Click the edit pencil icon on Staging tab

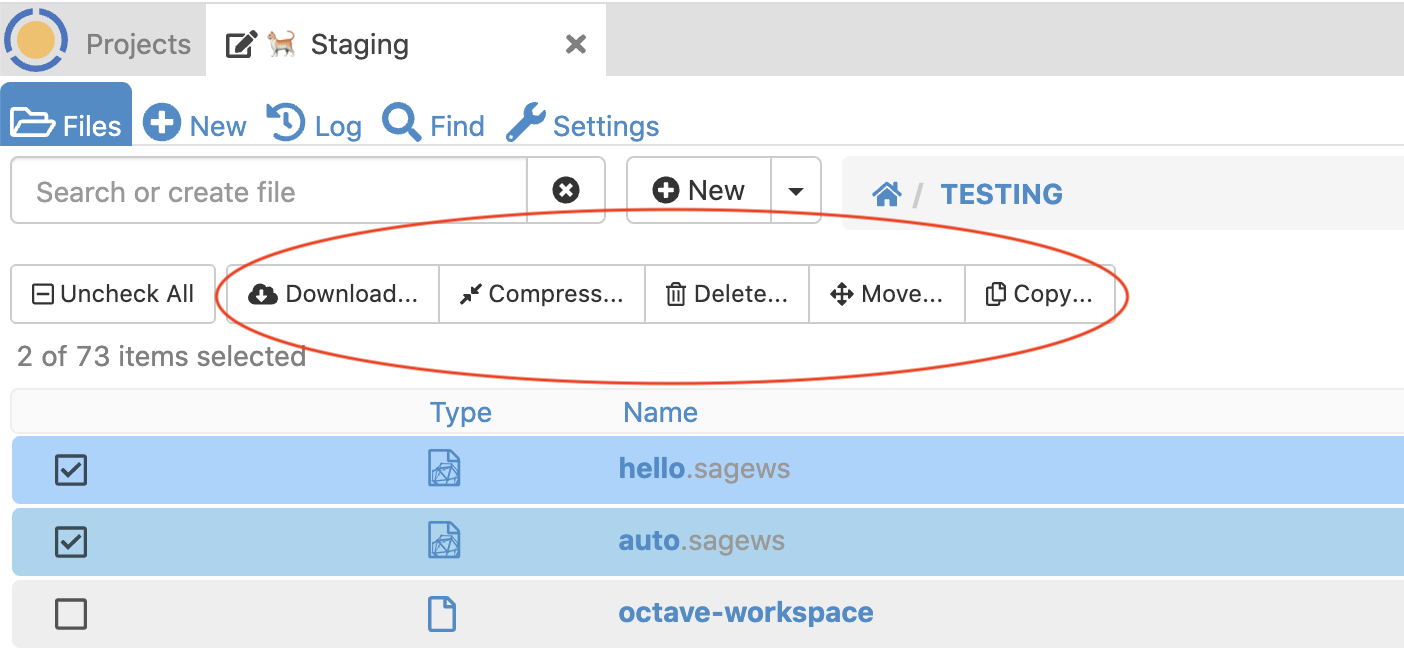241,45
